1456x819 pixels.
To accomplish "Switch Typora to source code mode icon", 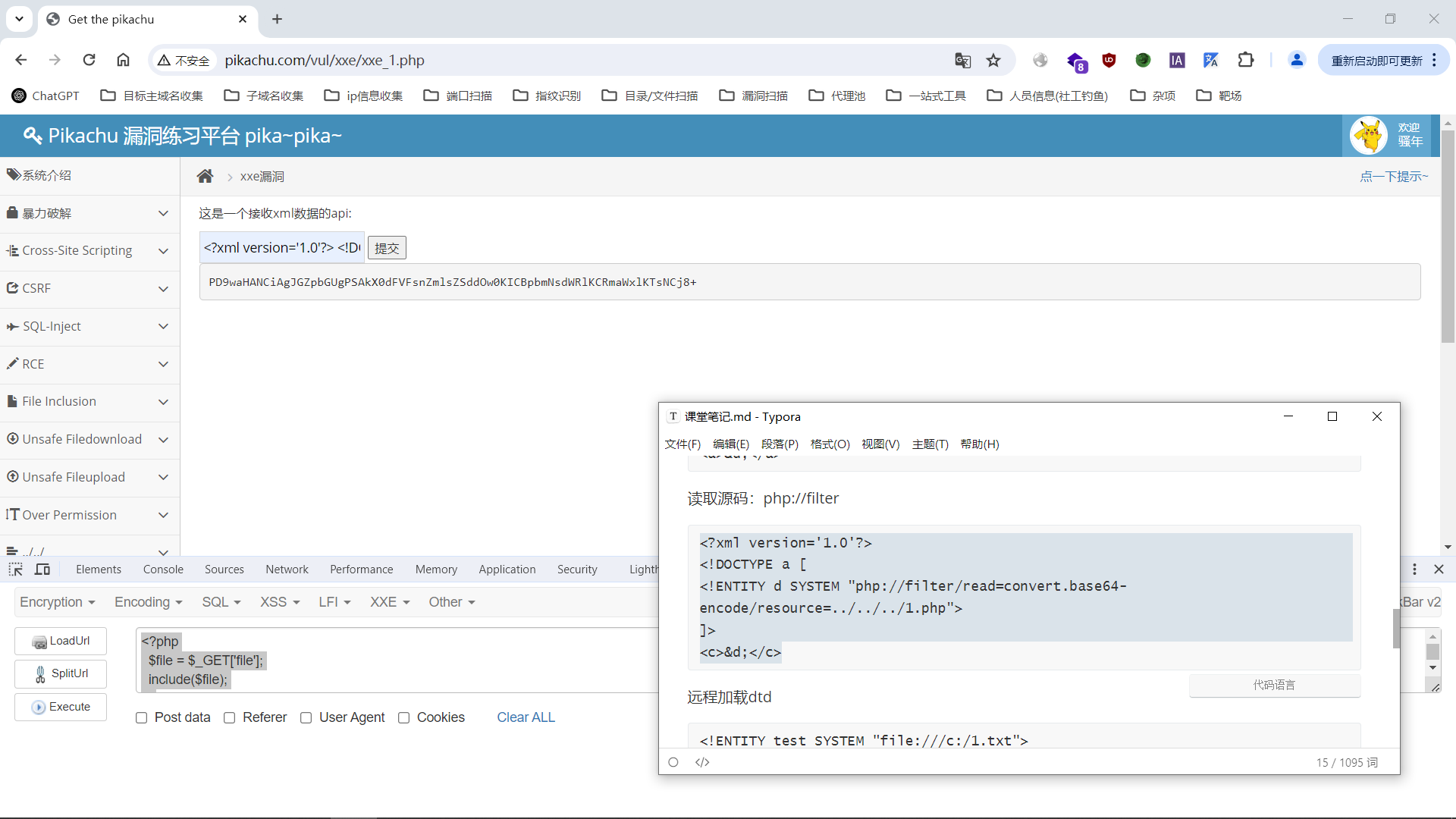I will tap(702, 762).
